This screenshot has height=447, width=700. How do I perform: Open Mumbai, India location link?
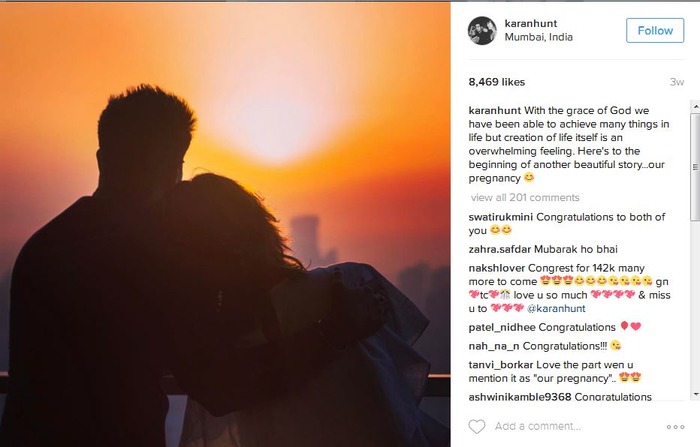tap(538, 37)
